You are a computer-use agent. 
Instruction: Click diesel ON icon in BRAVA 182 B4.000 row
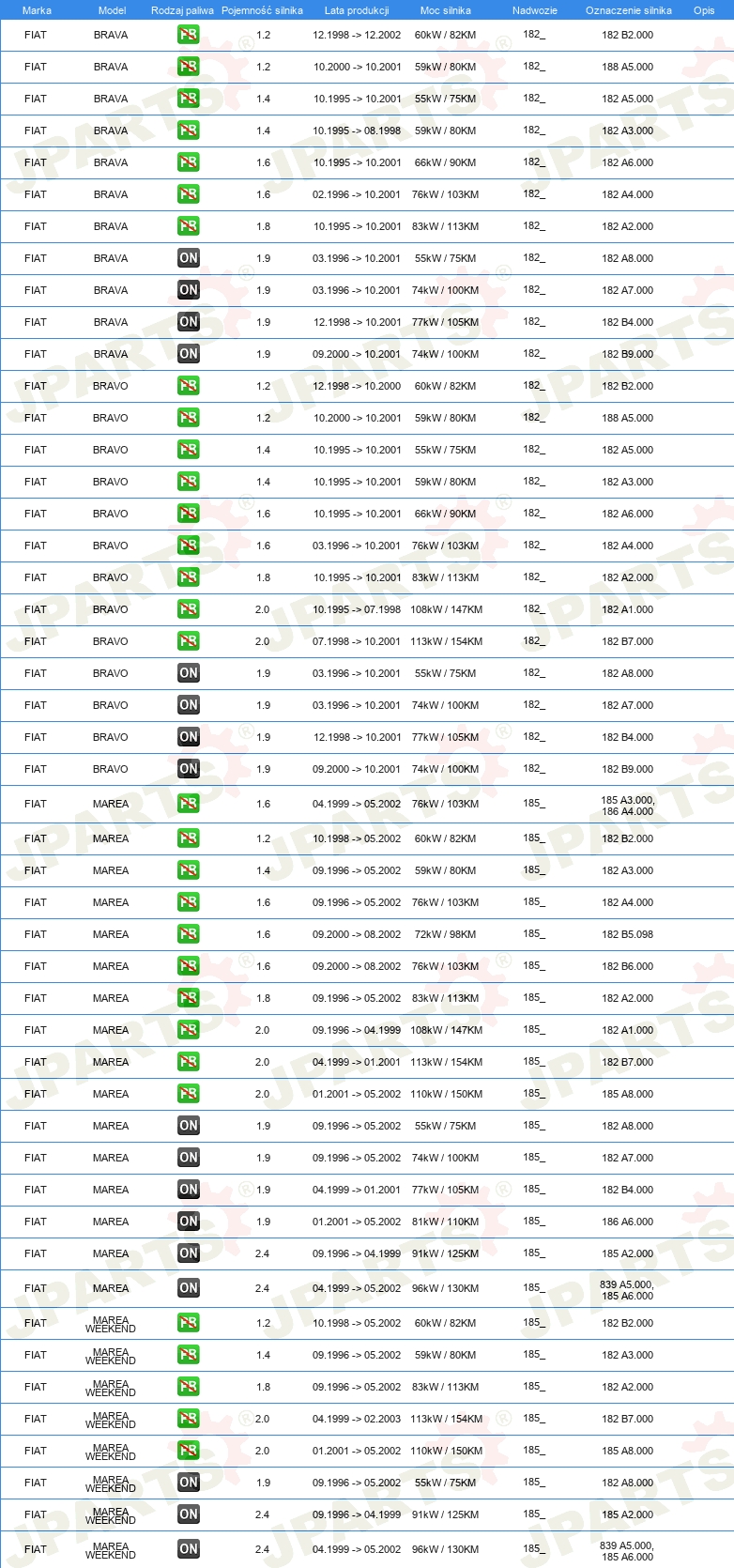[x=189, y=322]
